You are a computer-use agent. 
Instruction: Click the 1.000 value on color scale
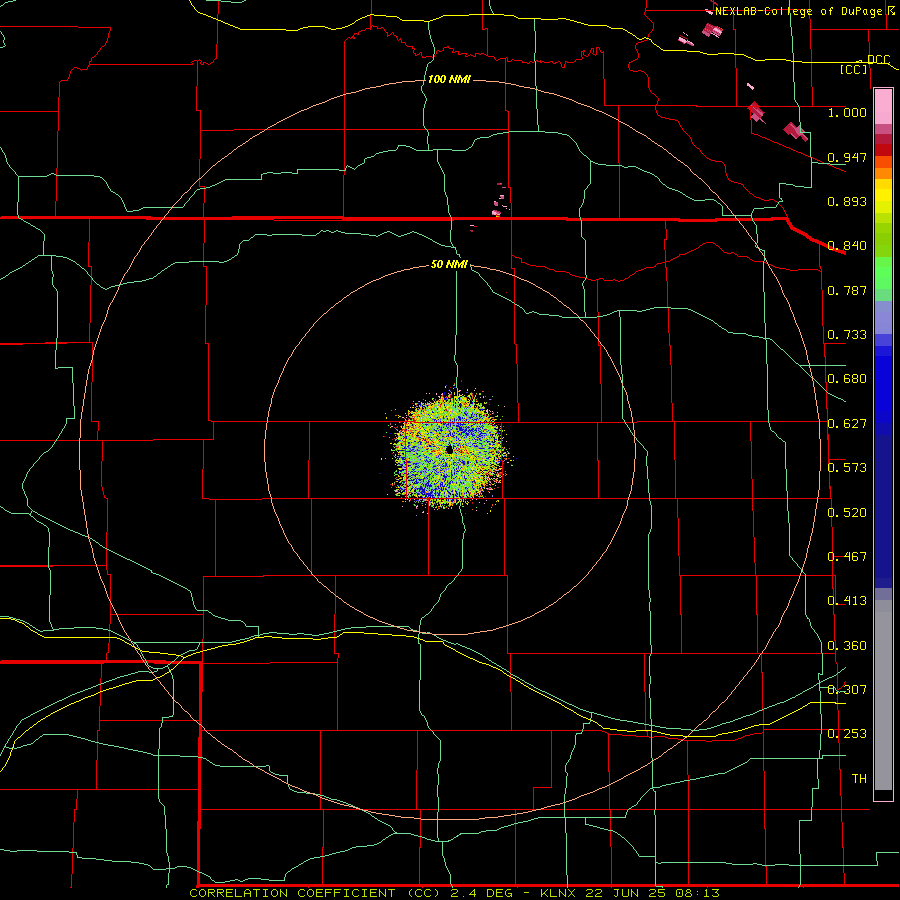[x=847, y=112]
